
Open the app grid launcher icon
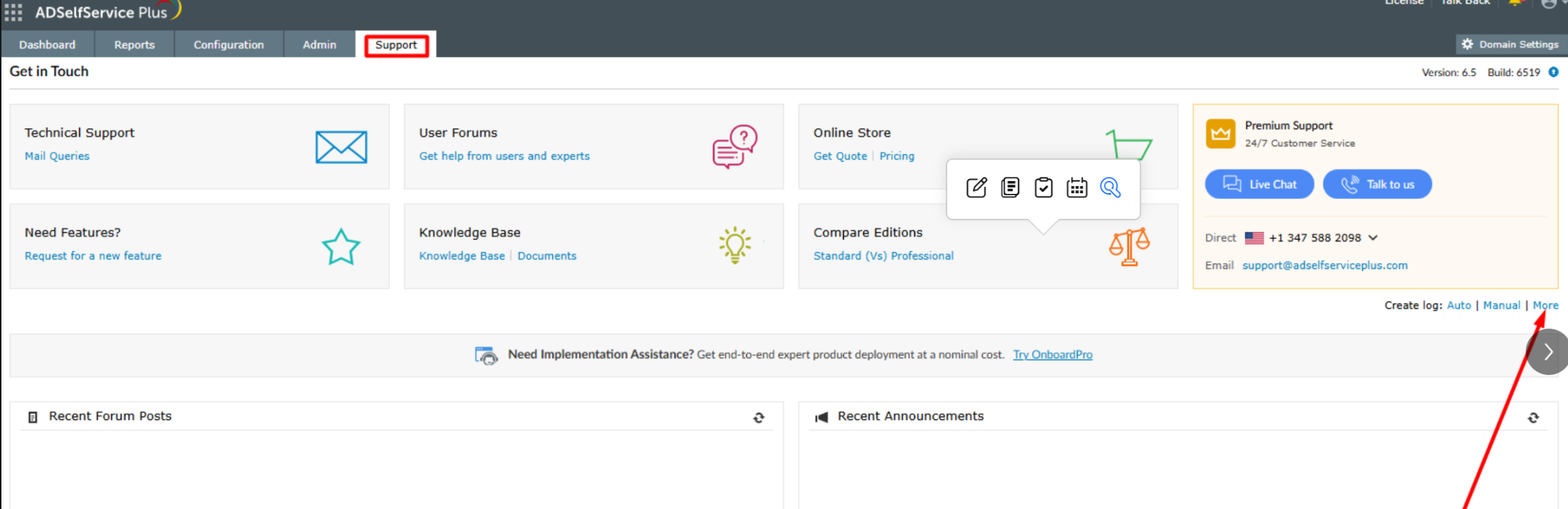(x=14, y=12)
